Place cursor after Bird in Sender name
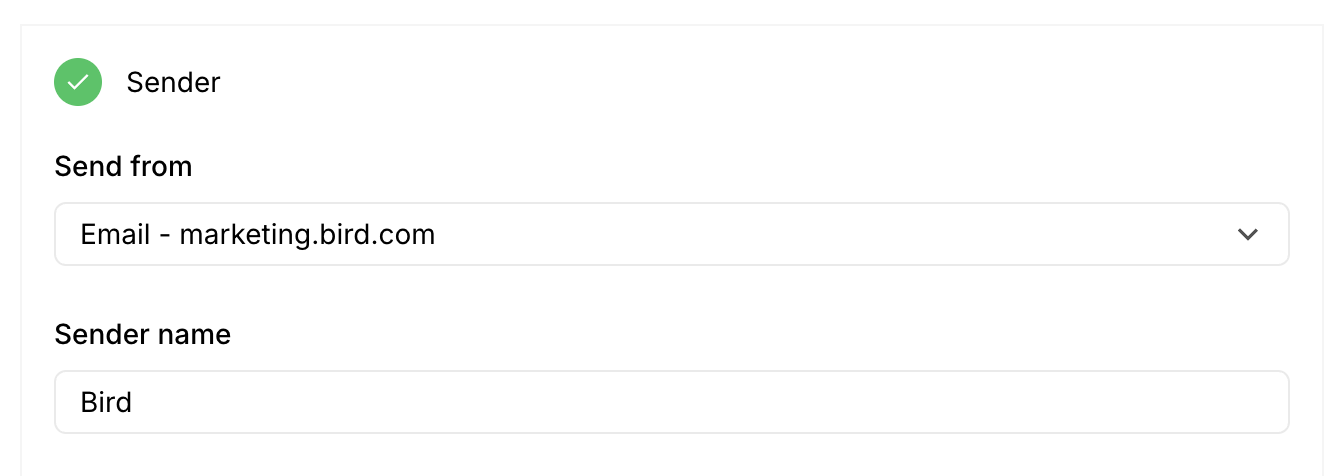 point(134,403)
